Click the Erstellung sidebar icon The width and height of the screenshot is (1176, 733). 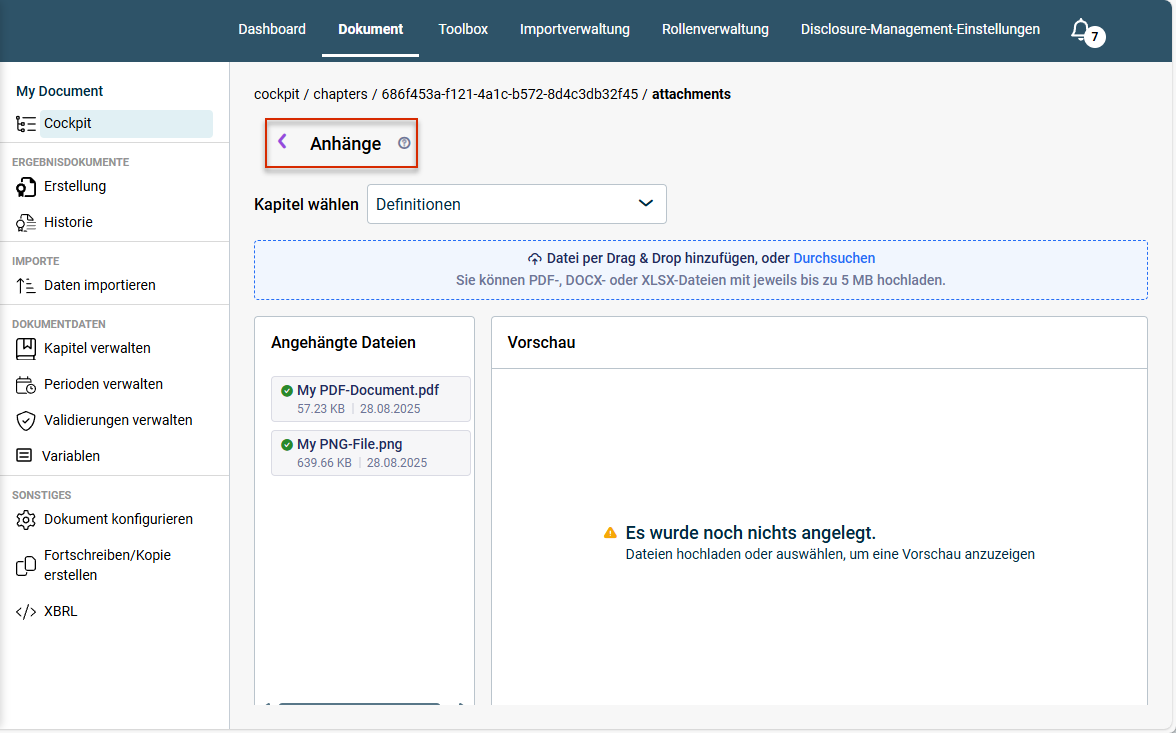coord(26,187)
